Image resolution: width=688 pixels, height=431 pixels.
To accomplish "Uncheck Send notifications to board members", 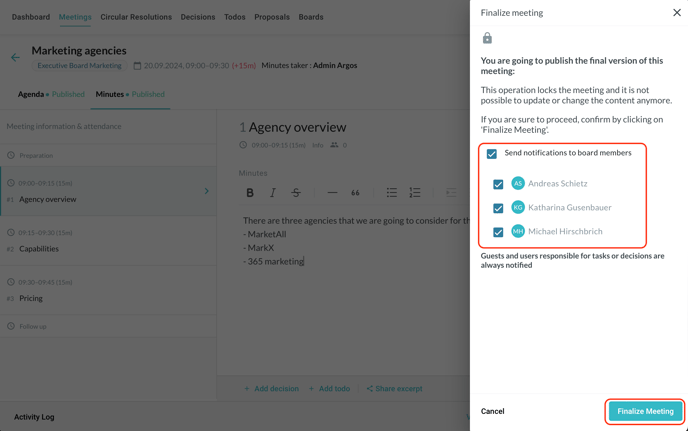I will [x=492, y=154].
